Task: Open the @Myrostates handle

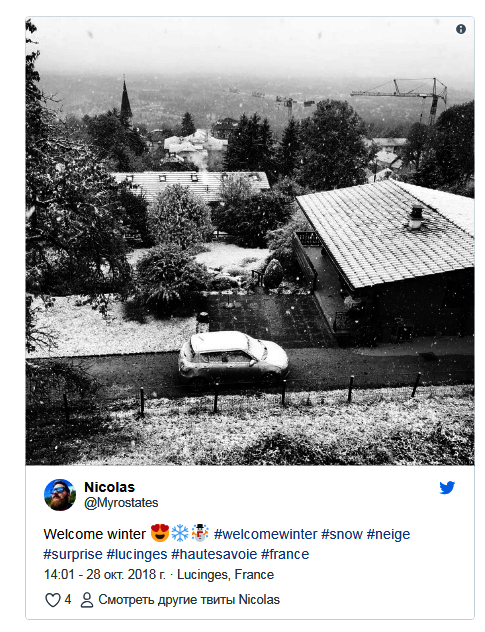Action: 121,503
